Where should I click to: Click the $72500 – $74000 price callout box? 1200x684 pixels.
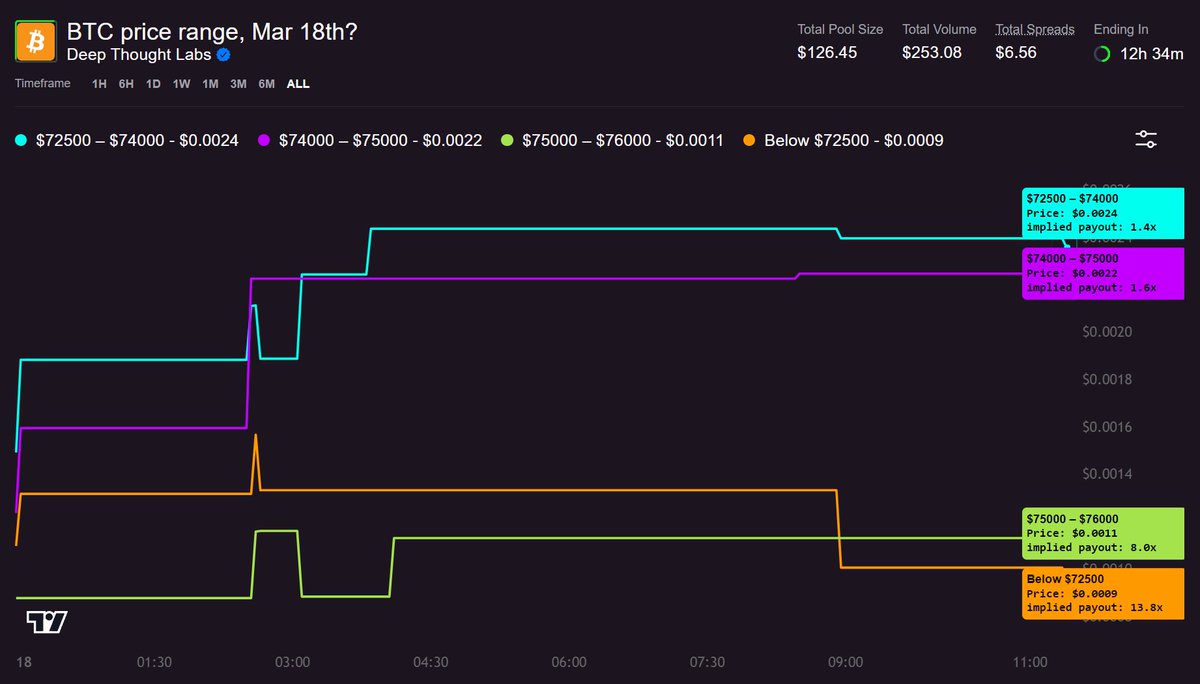click(x=1102, y=213)
